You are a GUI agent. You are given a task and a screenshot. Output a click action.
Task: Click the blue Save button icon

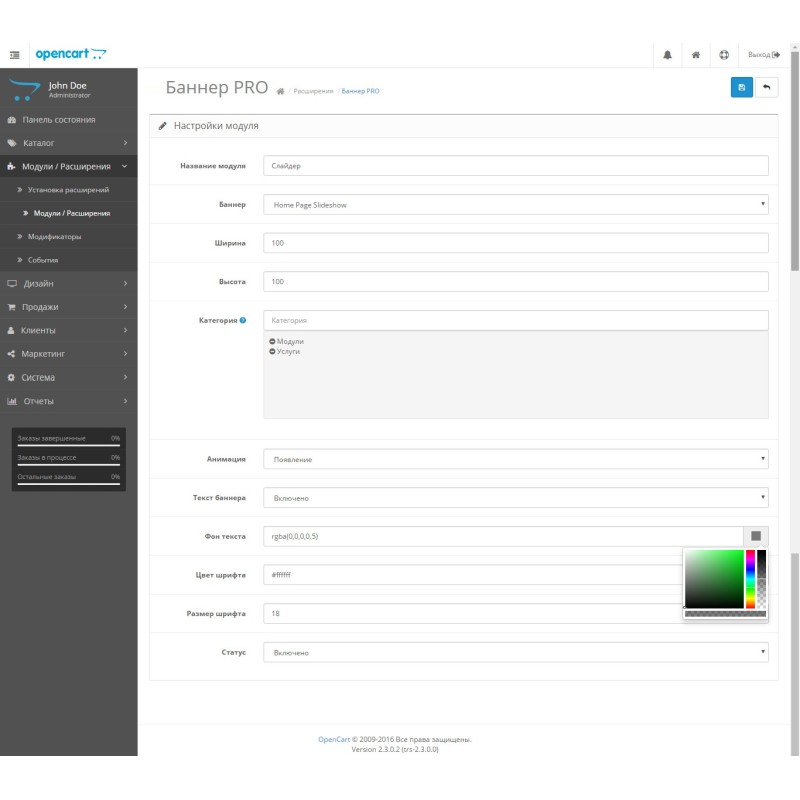[x=741, y=88]
